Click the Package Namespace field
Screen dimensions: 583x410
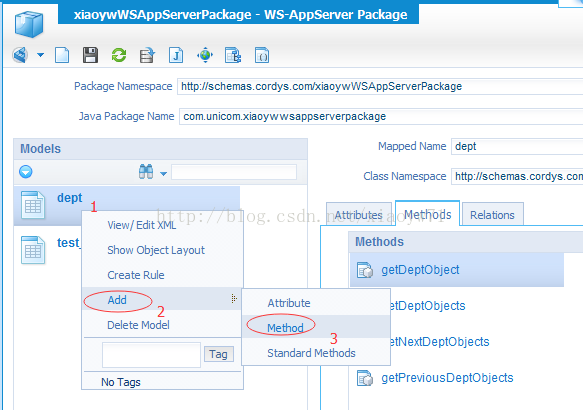[x=380, y=86]
